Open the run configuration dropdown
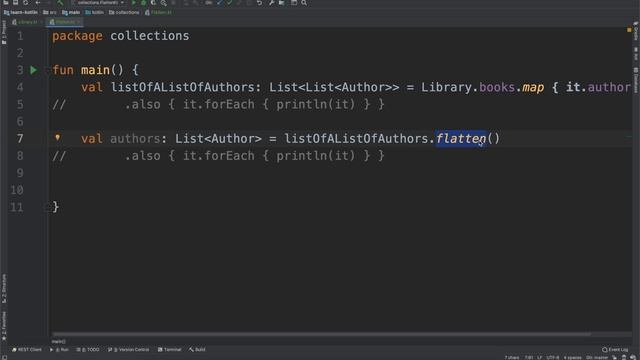This screenshot has width=640, height=360. coord(100,3)
